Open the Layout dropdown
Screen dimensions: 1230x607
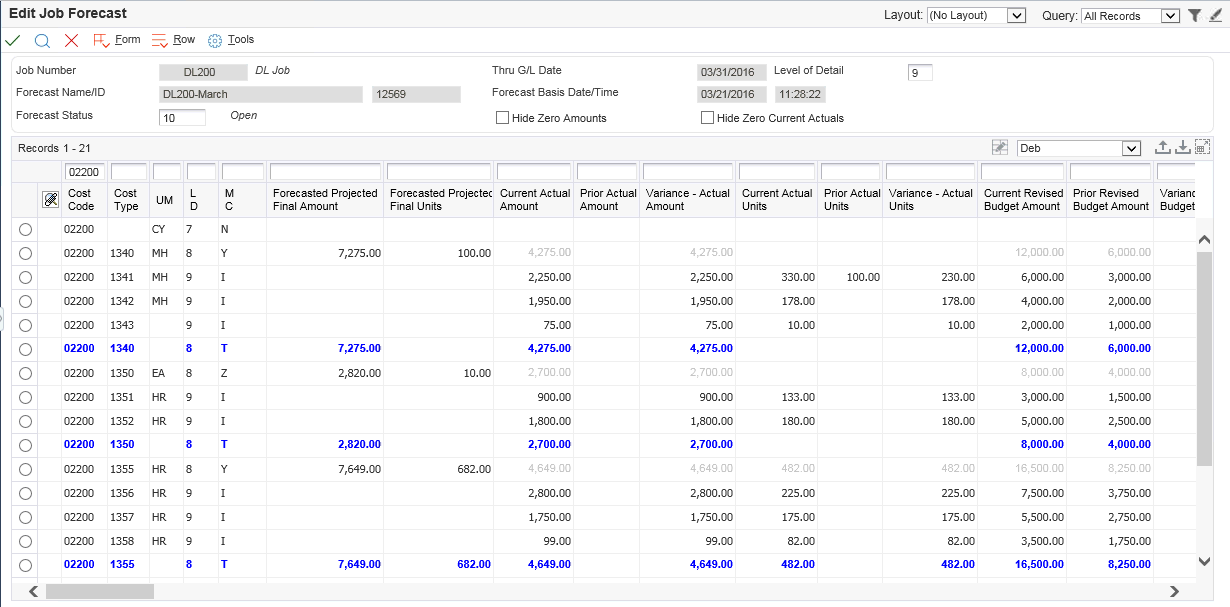977,15
